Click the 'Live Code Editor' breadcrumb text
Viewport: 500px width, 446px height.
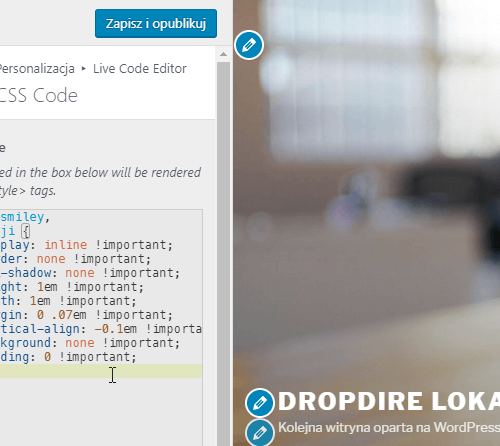(140, 69)
